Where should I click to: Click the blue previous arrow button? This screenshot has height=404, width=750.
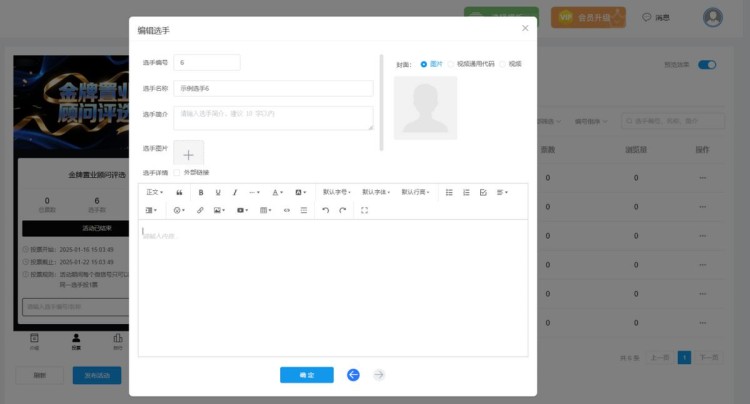tap(353, 375)
